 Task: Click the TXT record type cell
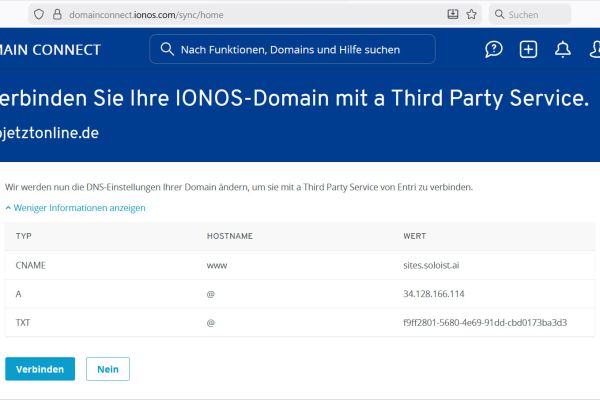coord(23,323)
